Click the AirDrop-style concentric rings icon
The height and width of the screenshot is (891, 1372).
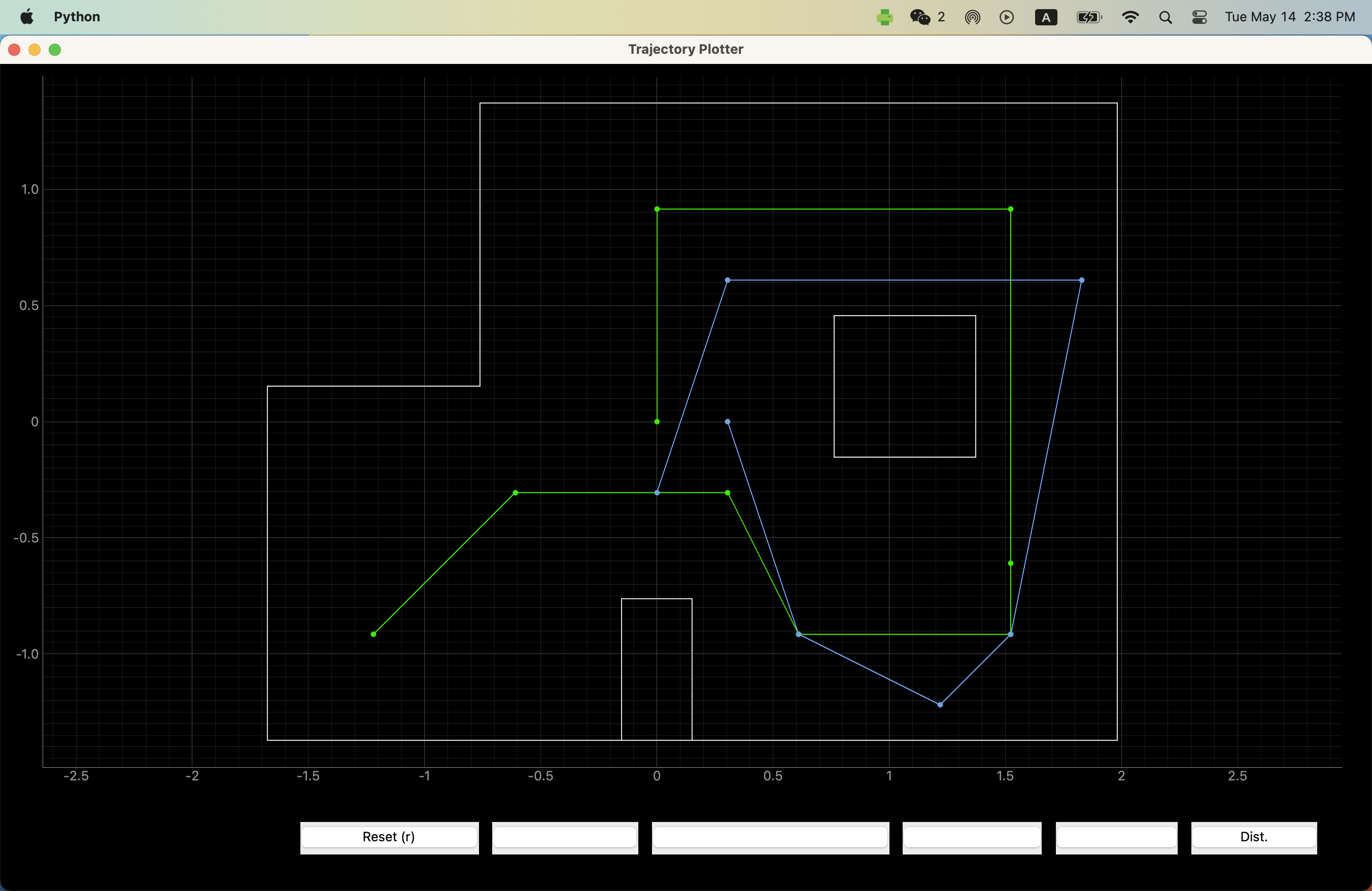[x=973, y=17]
